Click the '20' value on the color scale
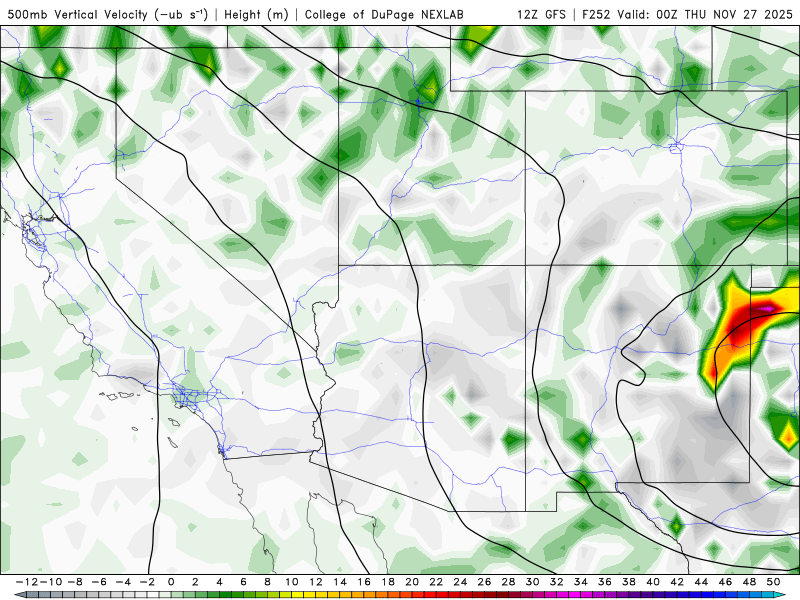Viewport: 800px width, 600px height. pyautogui.click(x=412, y=582)
